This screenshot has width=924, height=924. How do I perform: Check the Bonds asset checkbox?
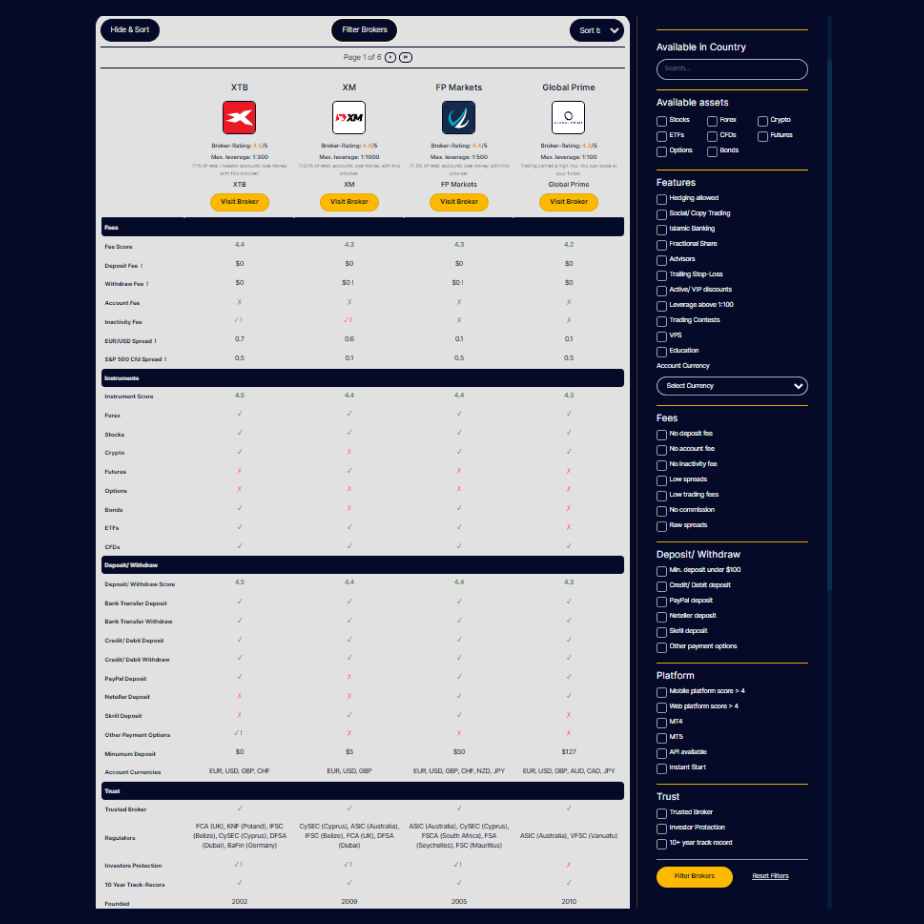[x=712, y=151]
